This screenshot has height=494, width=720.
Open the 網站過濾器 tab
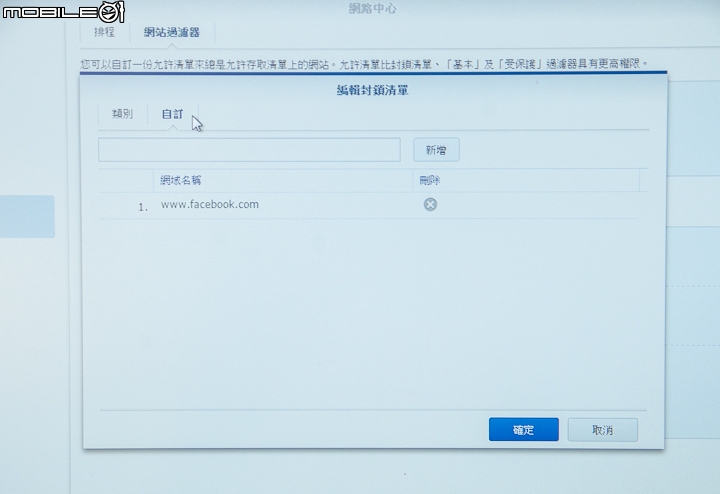172,32
